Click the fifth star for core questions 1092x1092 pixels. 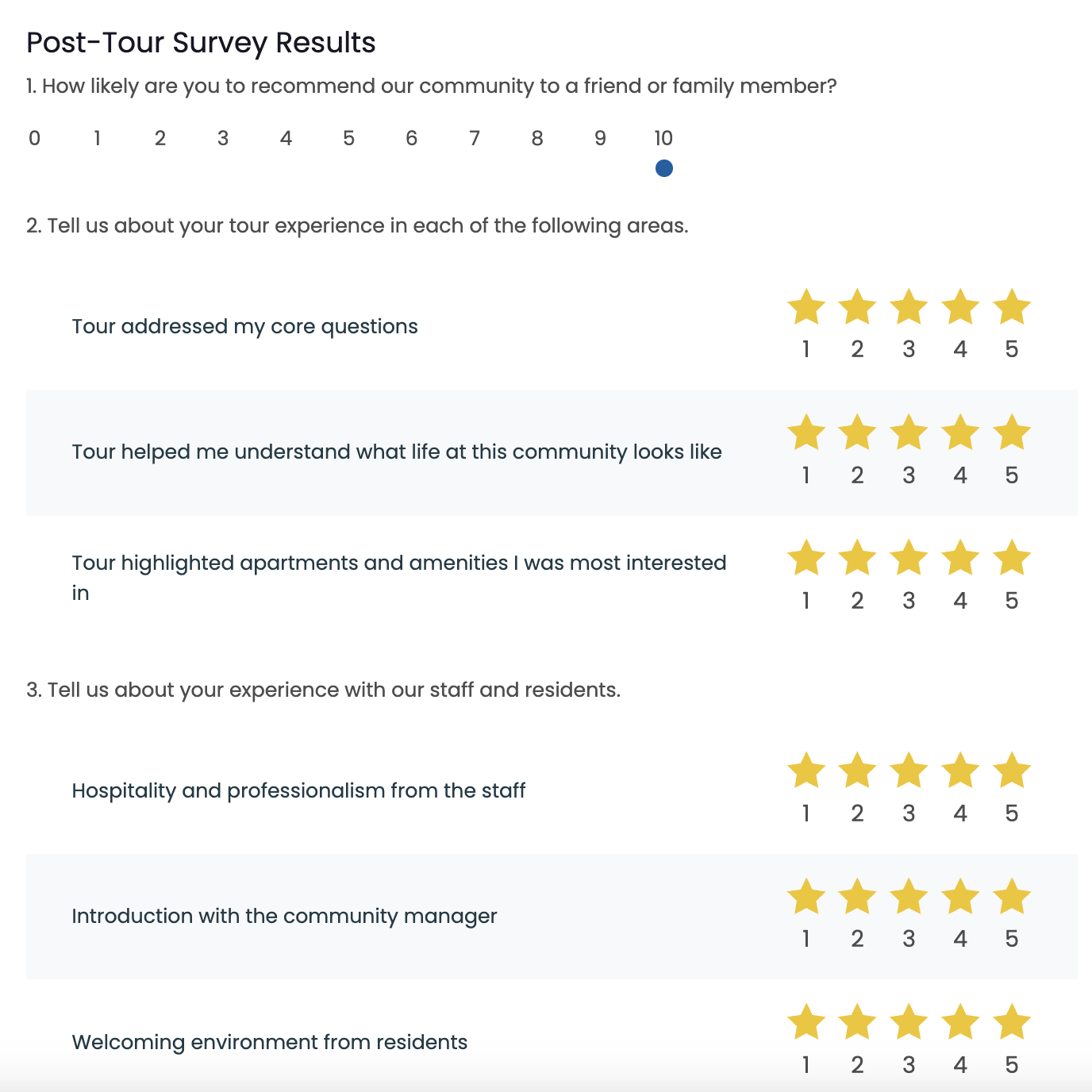(1012, 308)
